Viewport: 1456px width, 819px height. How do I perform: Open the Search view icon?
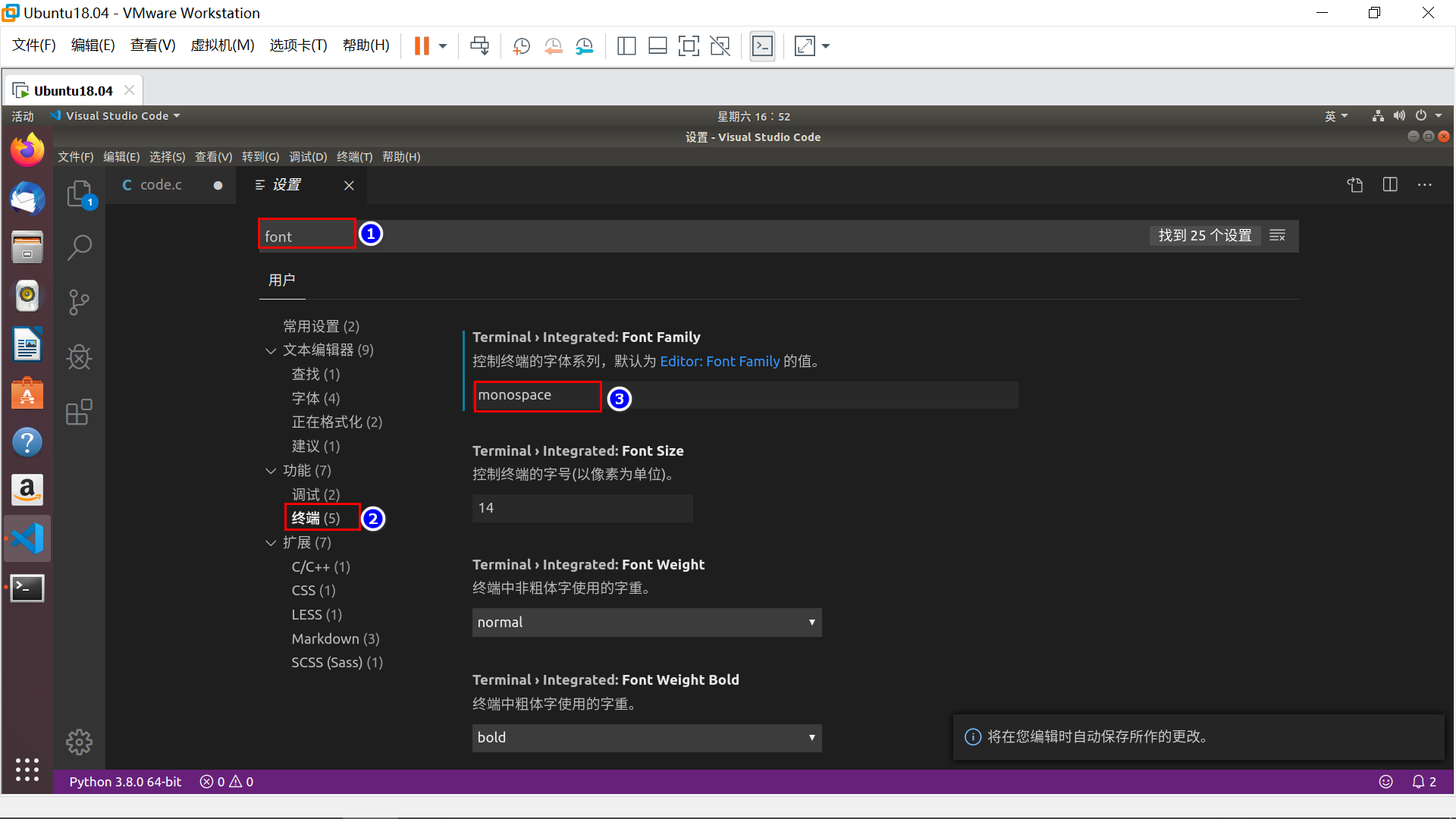pyautogui.click(x=79, y=247)
